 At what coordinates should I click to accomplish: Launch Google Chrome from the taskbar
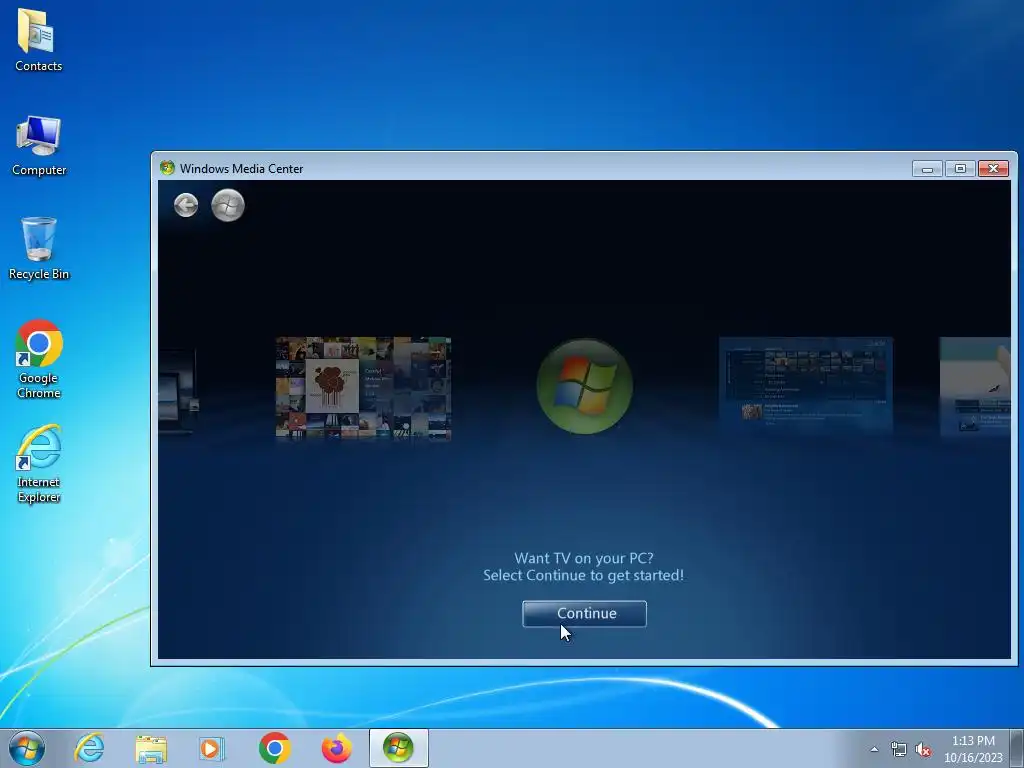coord(274,748)
